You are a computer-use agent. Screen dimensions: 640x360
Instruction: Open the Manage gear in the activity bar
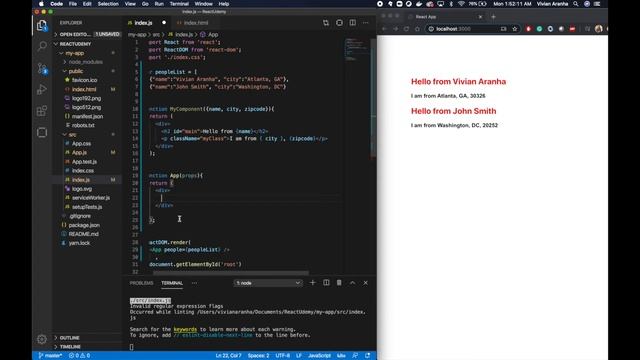point(42,339)
